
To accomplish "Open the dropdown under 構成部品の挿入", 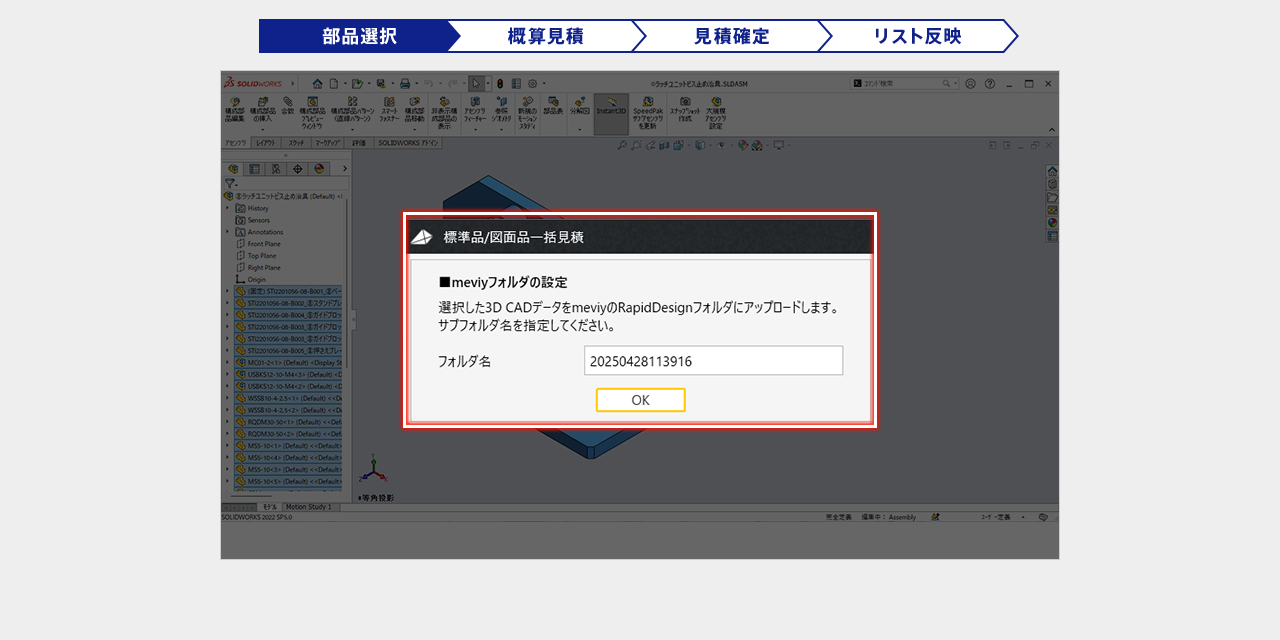I will (x=263, y=129).
